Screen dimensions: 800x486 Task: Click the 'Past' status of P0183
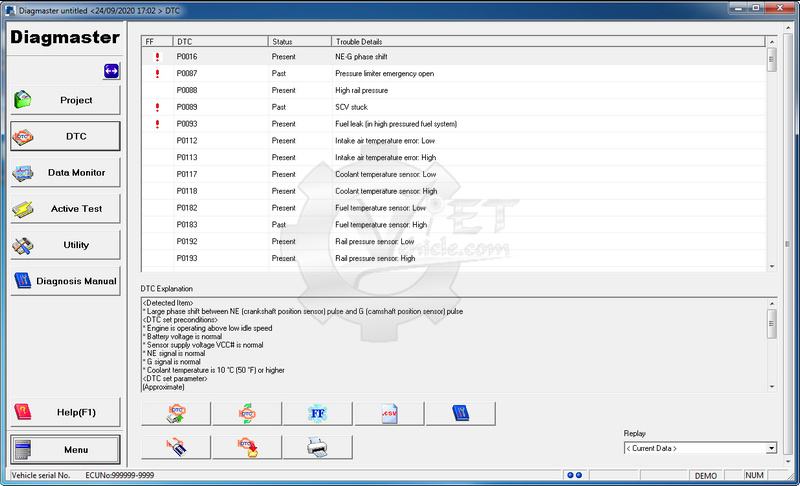279,225
